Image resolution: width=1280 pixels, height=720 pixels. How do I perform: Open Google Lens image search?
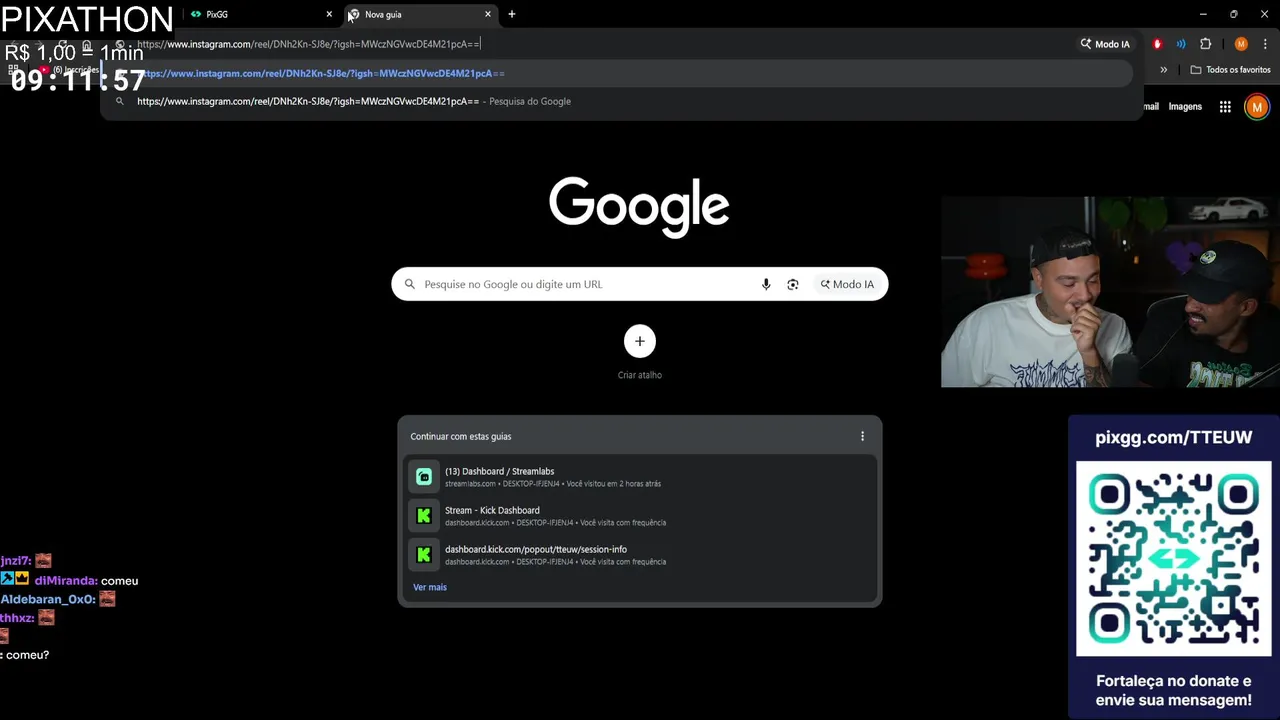[793, 284]
